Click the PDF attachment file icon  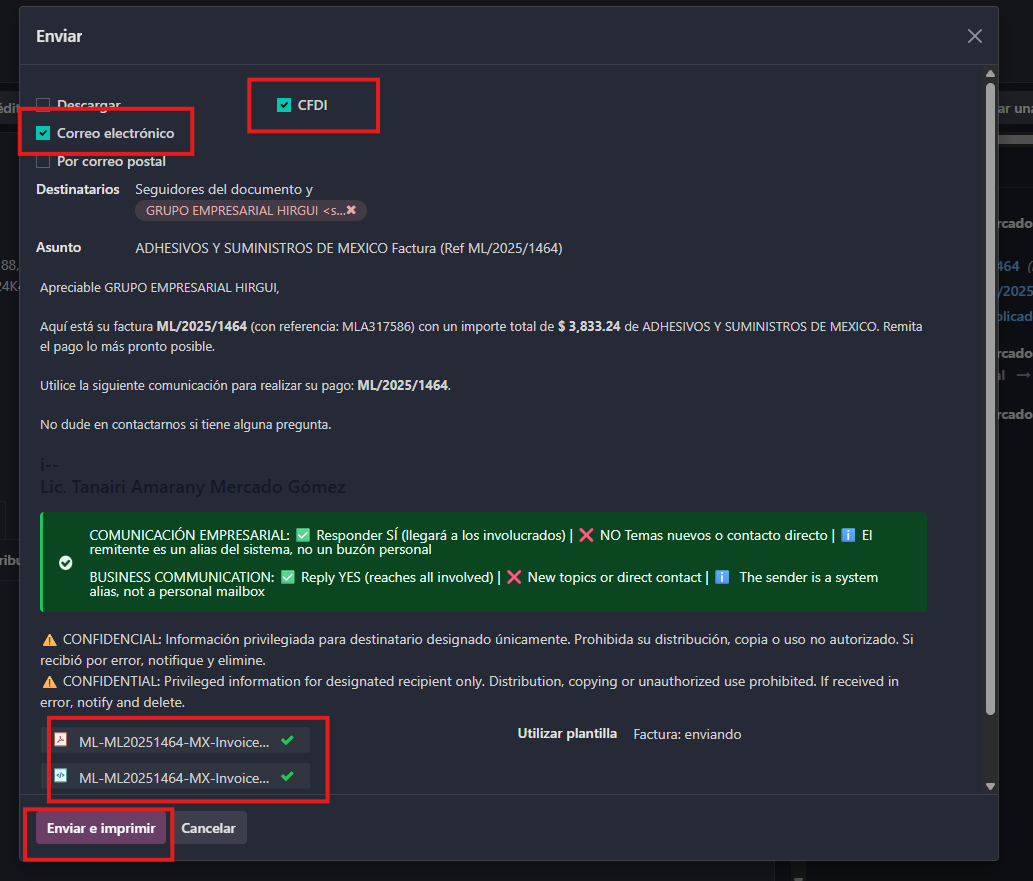tap(61, 739)
